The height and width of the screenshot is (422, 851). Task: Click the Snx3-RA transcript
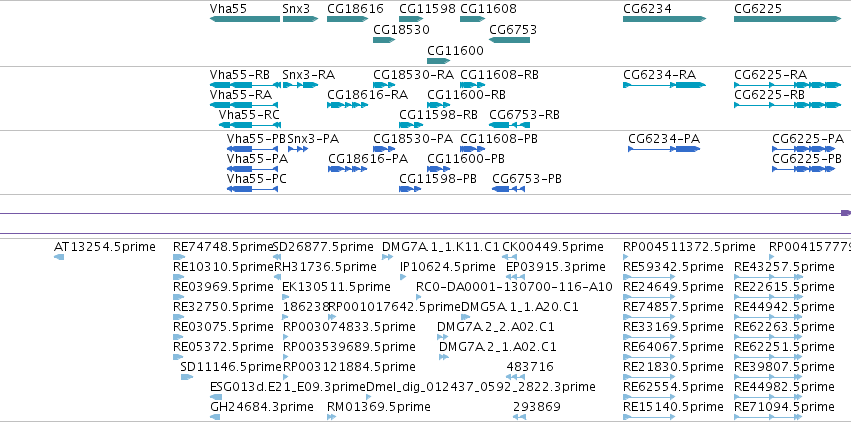coord(300,85)
